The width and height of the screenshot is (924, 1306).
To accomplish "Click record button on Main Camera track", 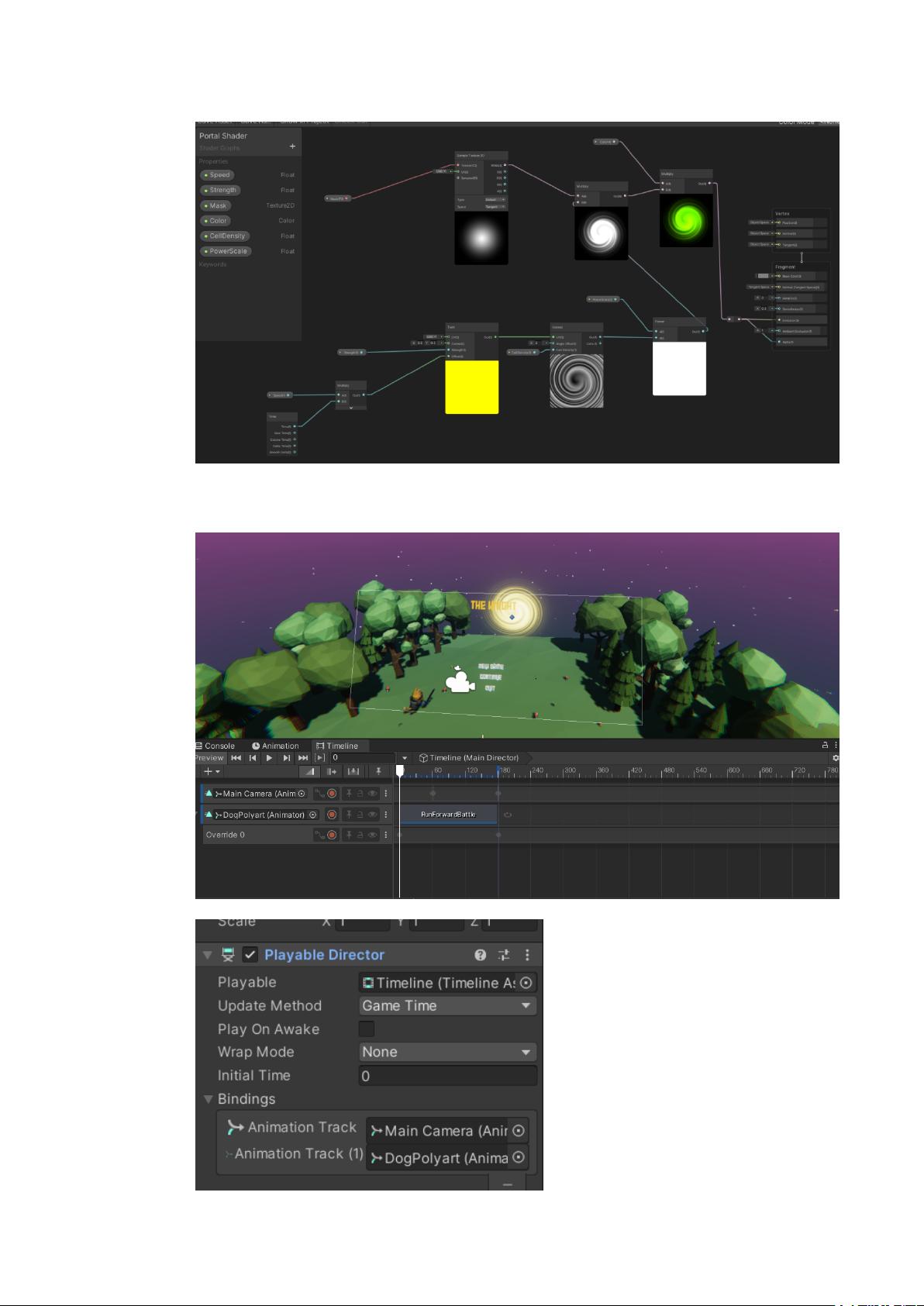I will click(x=332, y=794).
